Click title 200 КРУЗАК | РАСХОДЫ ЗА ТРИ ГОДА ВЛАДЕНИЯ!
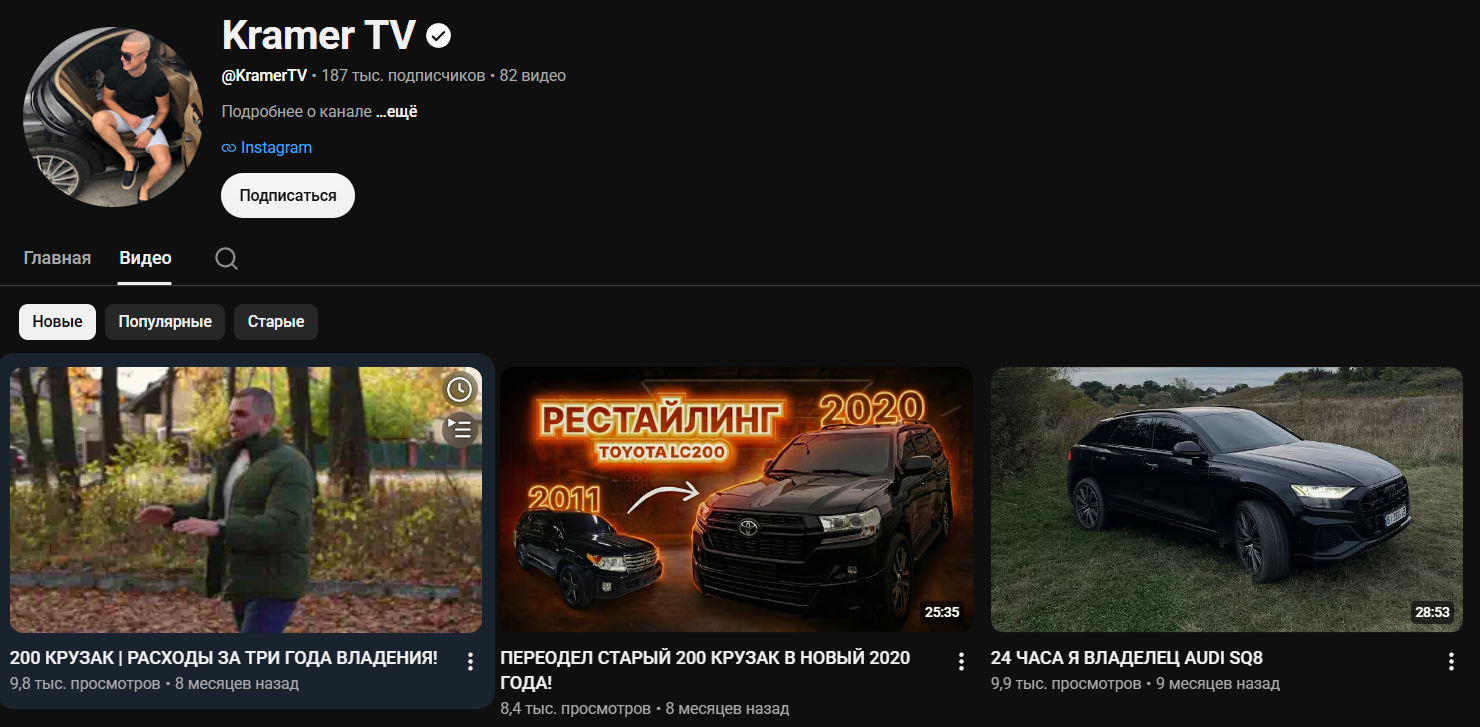1480x727 pixels. (x=224, y=658)
